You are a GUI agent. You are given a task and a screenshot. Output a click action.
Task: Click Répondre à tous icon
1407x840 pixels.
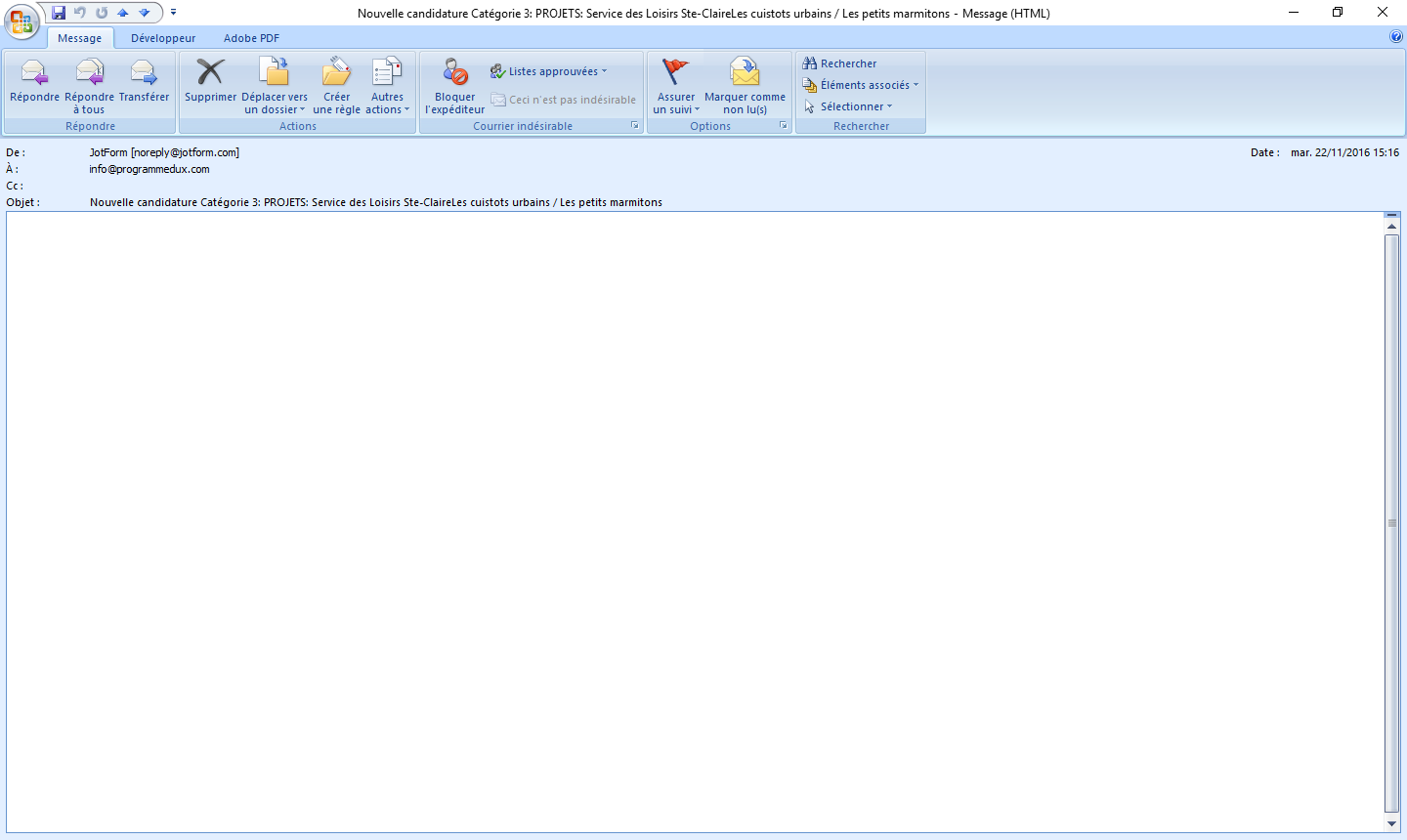[x=90, y=74]
